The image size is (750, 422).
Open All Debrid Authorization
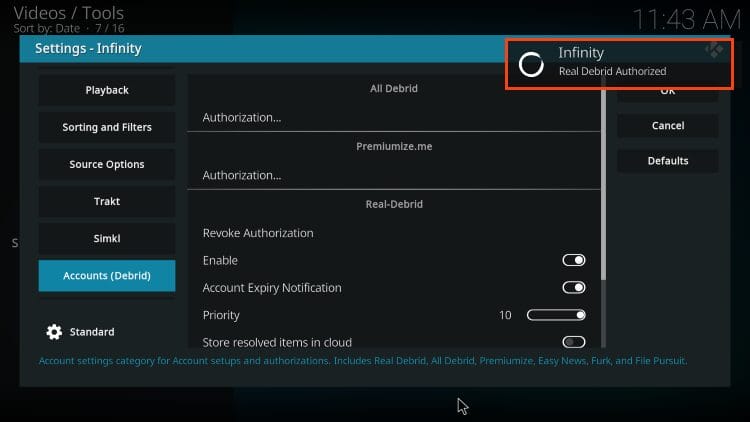point(393,118)
